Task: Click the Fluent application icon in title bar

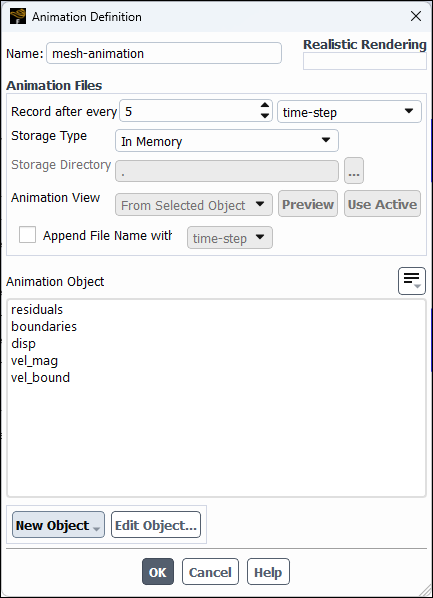Action: pyautogui.click(x=18, y=16)
